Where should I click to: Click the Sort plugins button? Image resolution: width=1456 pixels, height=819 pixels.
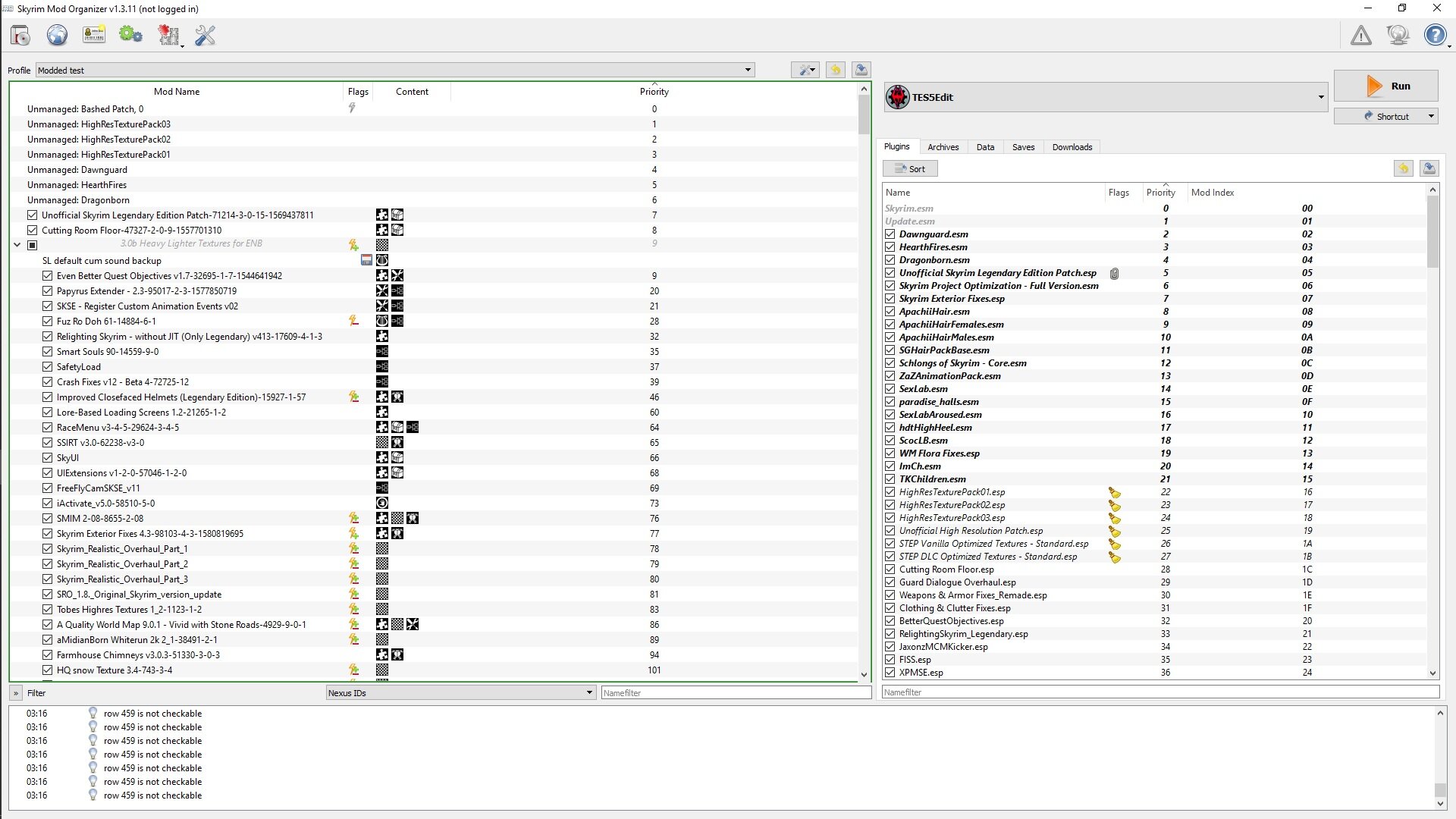coord(910,168)
